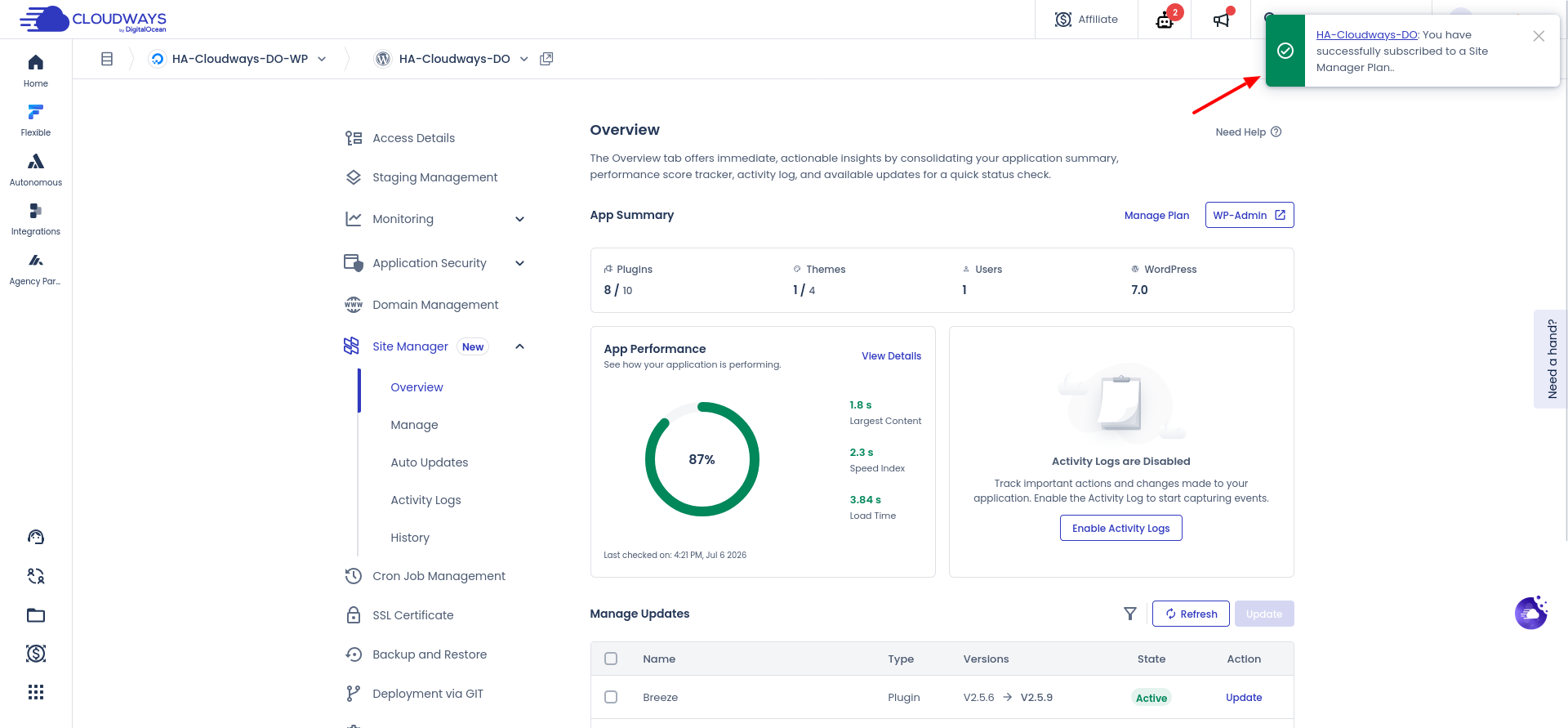Go to Home in left sidebar
This screenshot has width=1568, height=728.
36,71
